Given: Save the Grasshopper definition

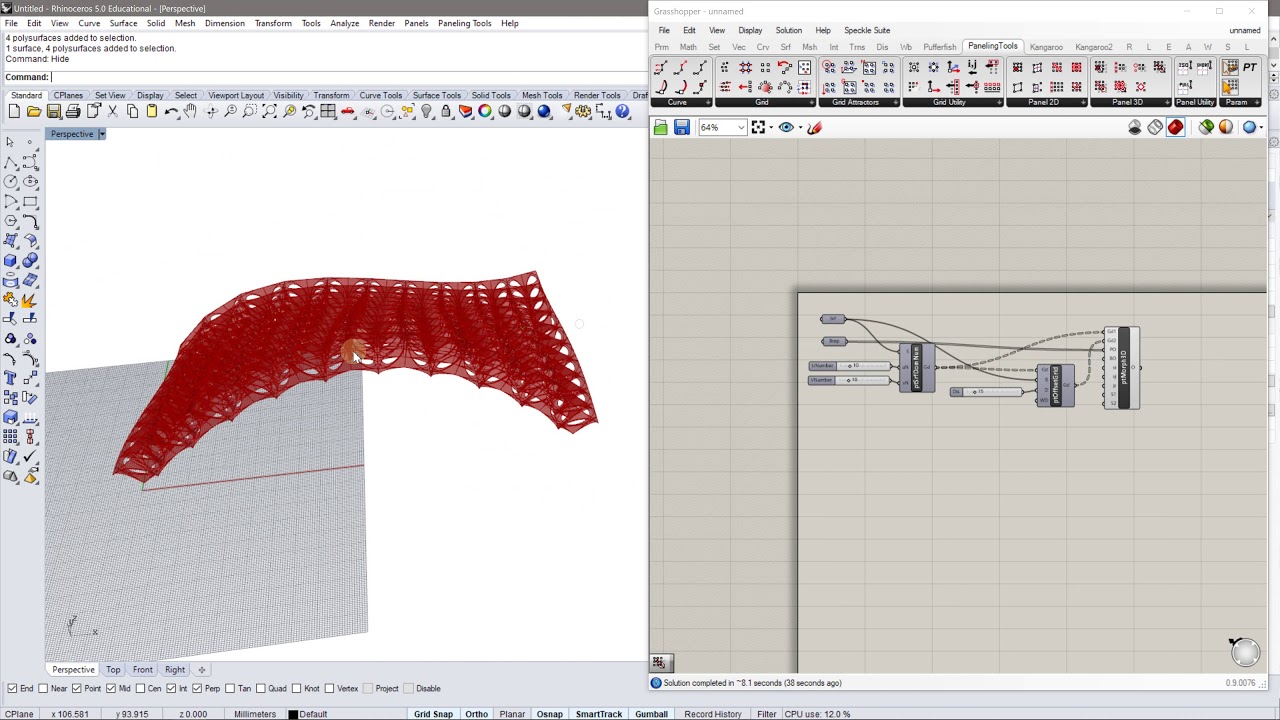Looking at the screenshot, I should click(x=681, y=127).
